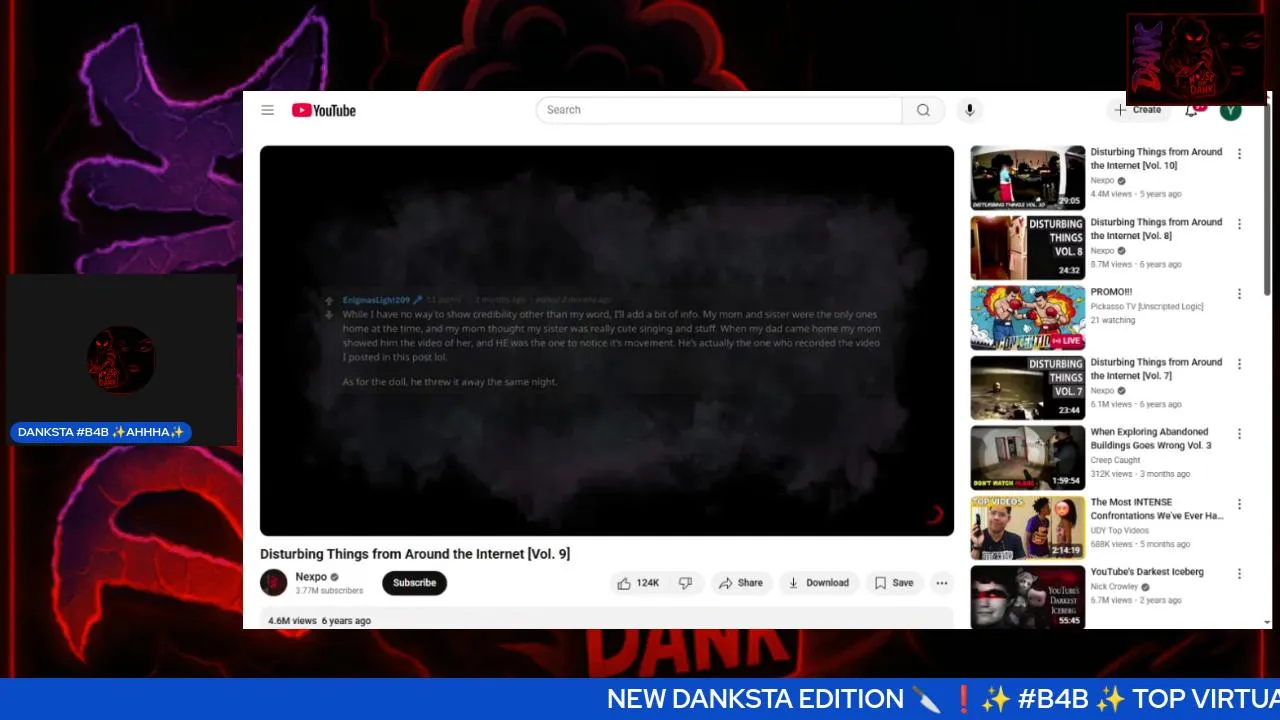This screenshot has height=720, width=1280.
Task: Open Most INTENSE Confrontations video thumbnail
Action: pos(1027,528)
